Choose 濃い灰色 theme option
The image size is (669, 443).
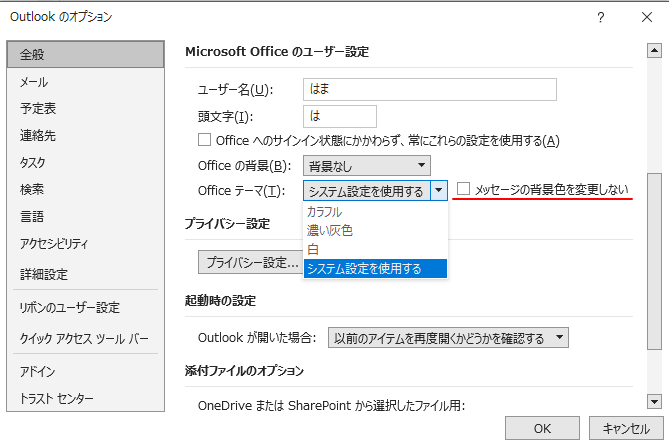coord(375,230)
